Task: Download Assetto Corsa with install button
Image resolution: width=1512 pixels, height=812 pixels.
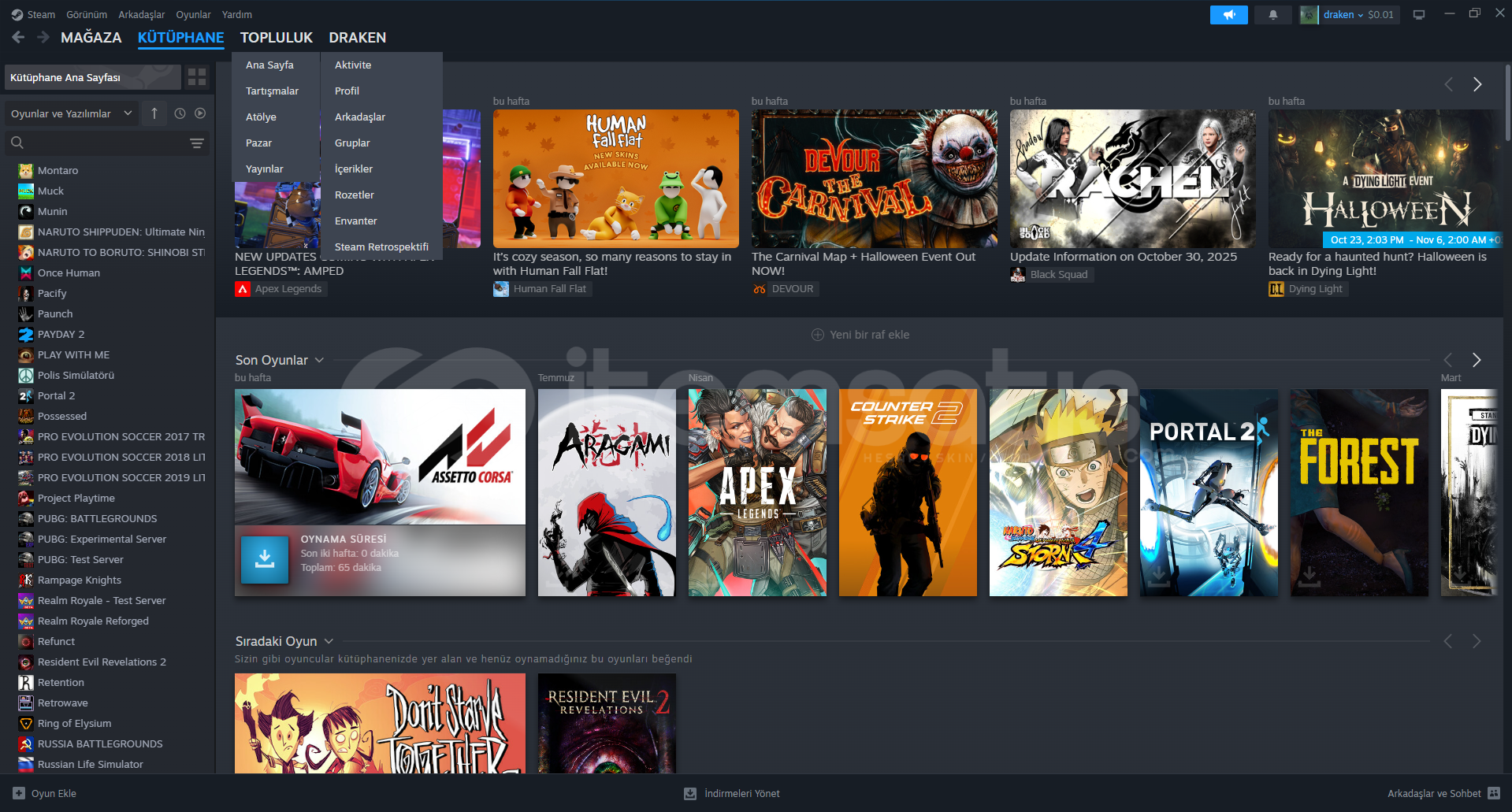Action: (265, 560)
